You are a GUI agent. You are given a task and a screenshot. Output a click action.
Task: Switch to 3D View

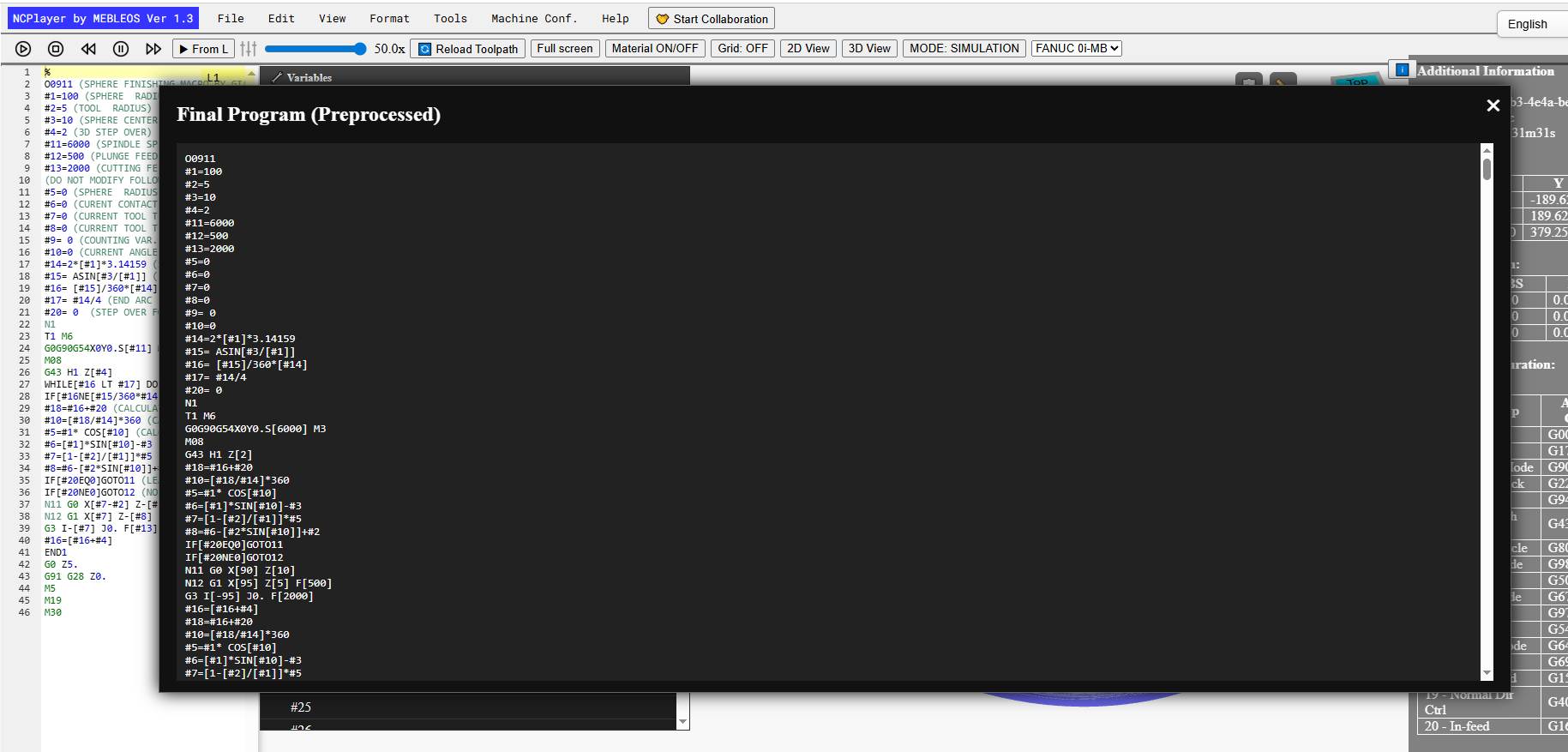click(x=869, y=49)
